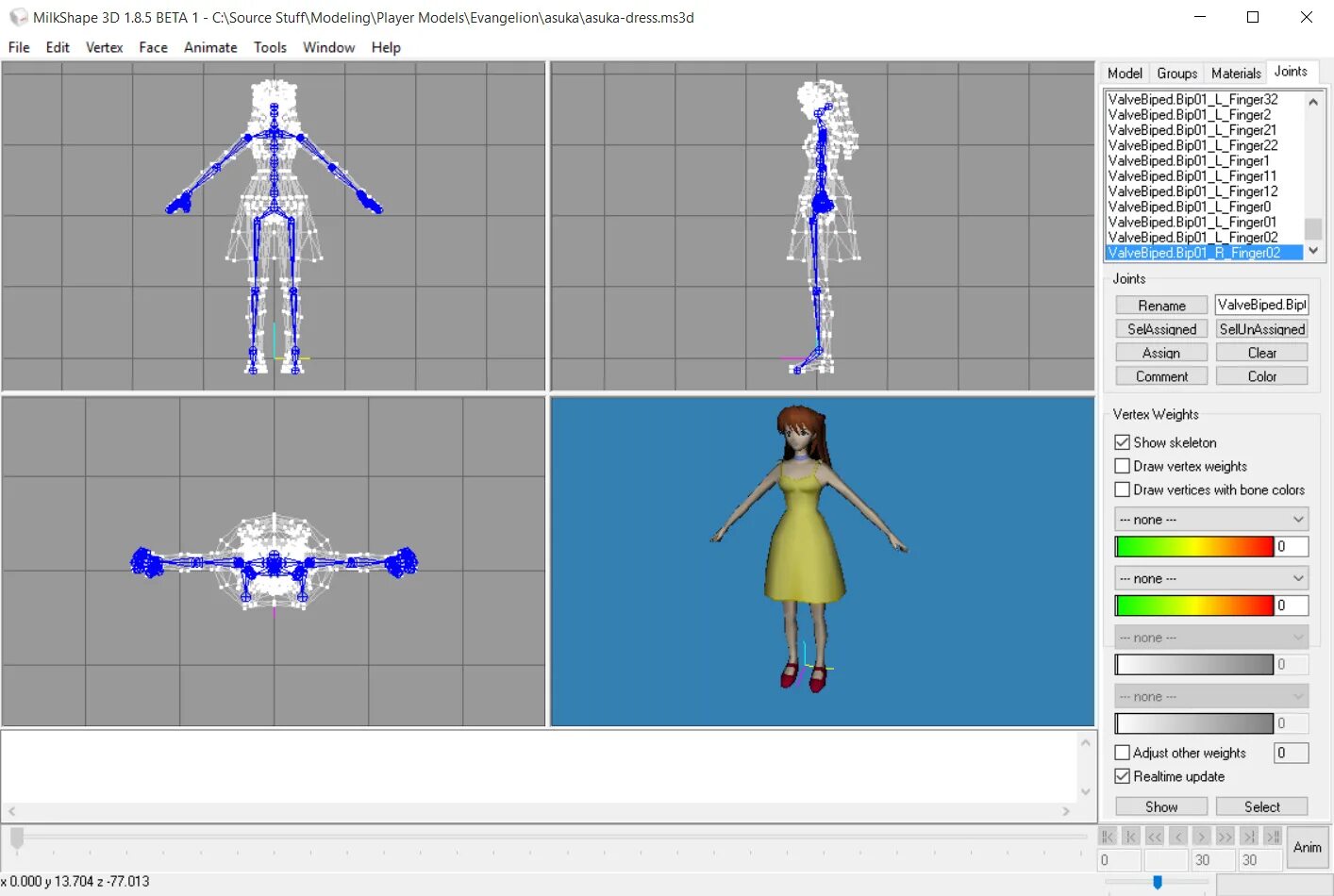Toggle animation mode with Anim button
This screenshot has height=896, width=1334.
[x=1308, y=847]
